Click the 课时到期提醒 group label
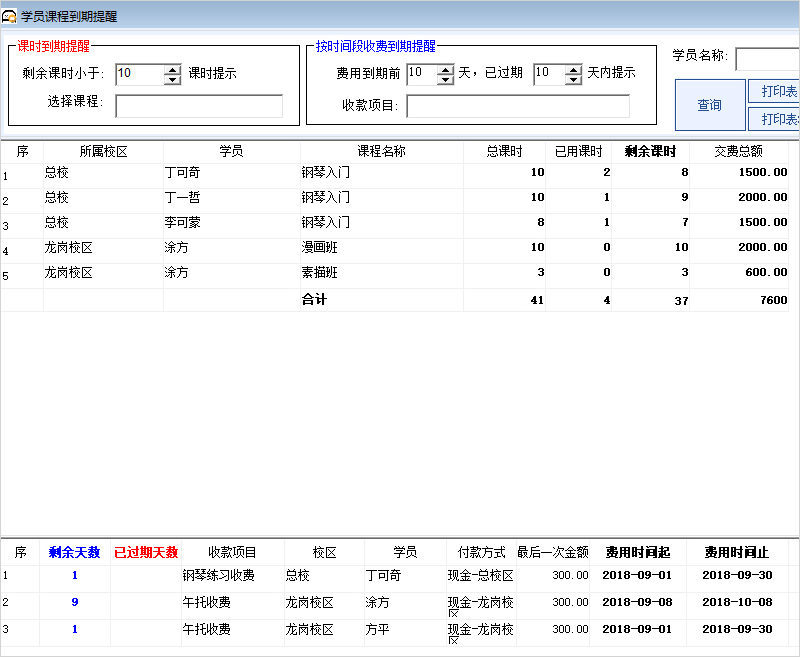This screenshot has height=657, width=800. coord(54,46)
